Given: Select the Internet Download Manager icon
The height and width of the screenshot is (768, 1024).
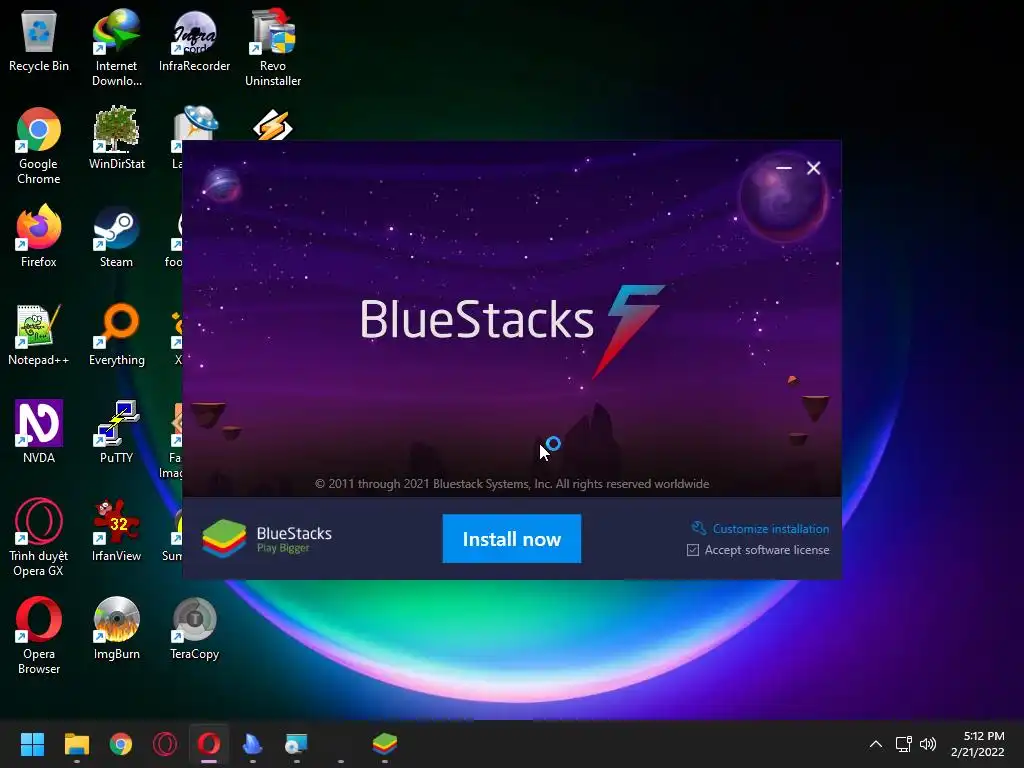Looking at the screenshot, I should coord(116,48).
